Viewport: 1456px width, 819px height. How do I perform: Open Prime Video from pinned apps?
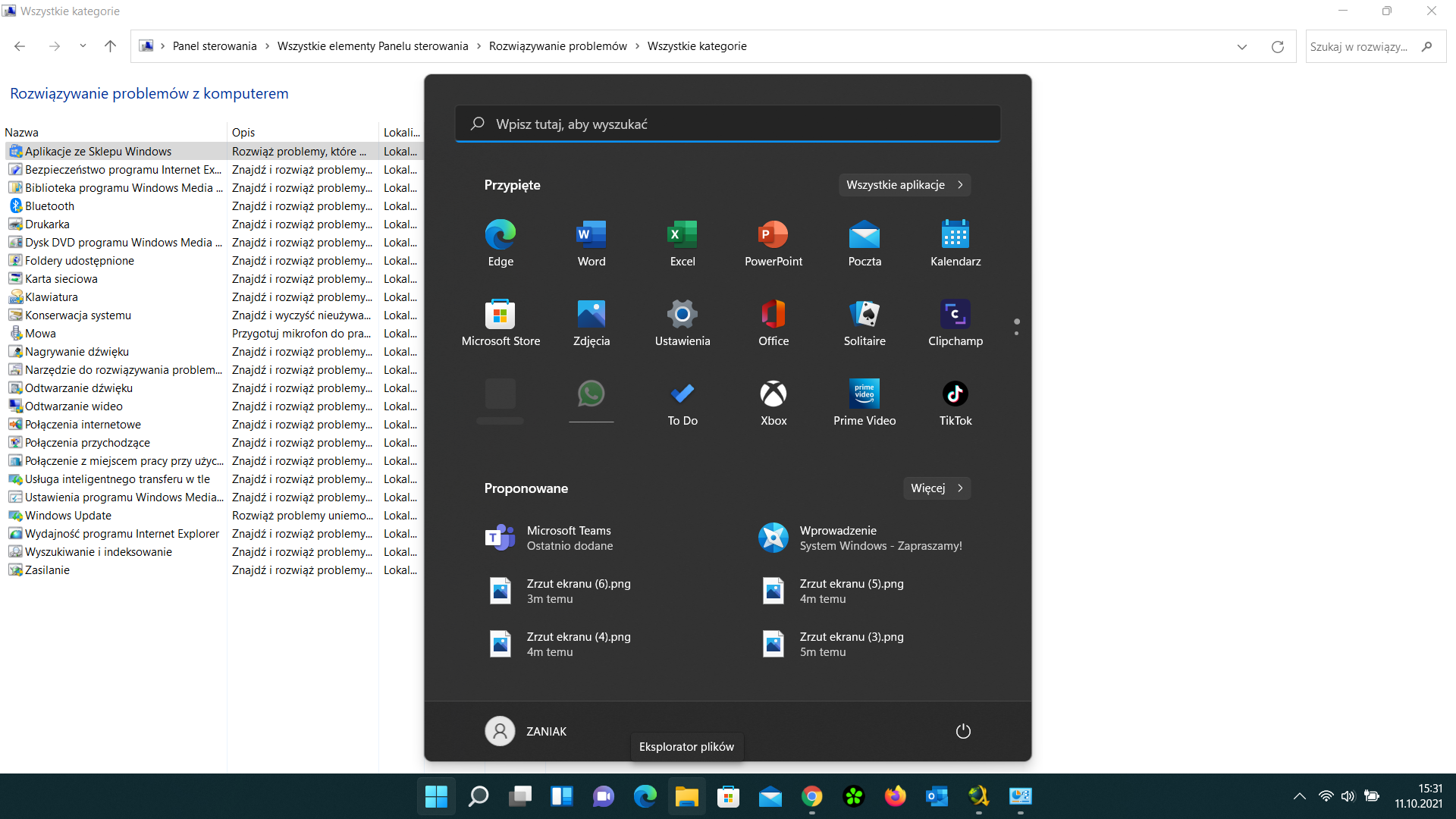click(864, 402)
